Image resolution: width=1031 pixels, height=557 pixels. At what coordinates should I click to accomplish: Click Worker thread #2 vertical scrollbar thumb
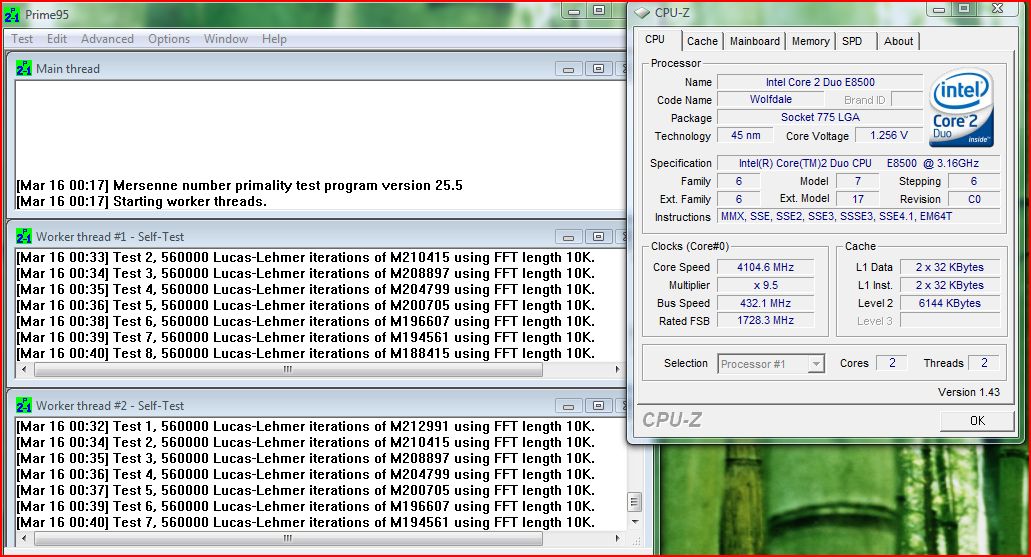635,502
